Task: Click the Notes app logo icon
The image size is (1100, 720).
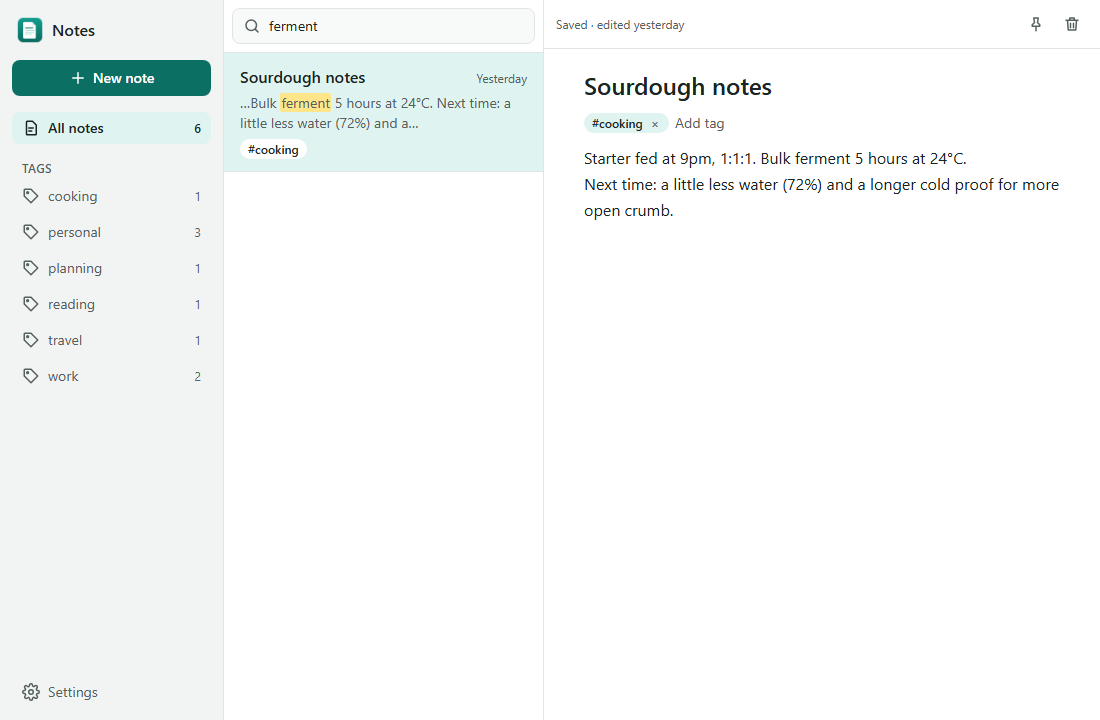Action: pyautogui.click(x=29, y=30)
